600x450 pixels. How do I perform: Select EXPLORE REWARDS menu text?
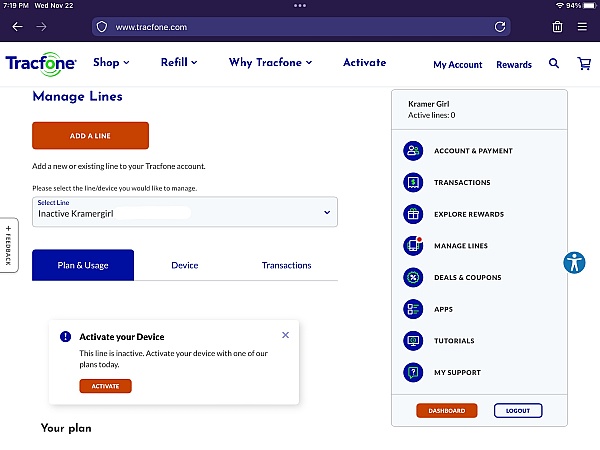(469, 214)
